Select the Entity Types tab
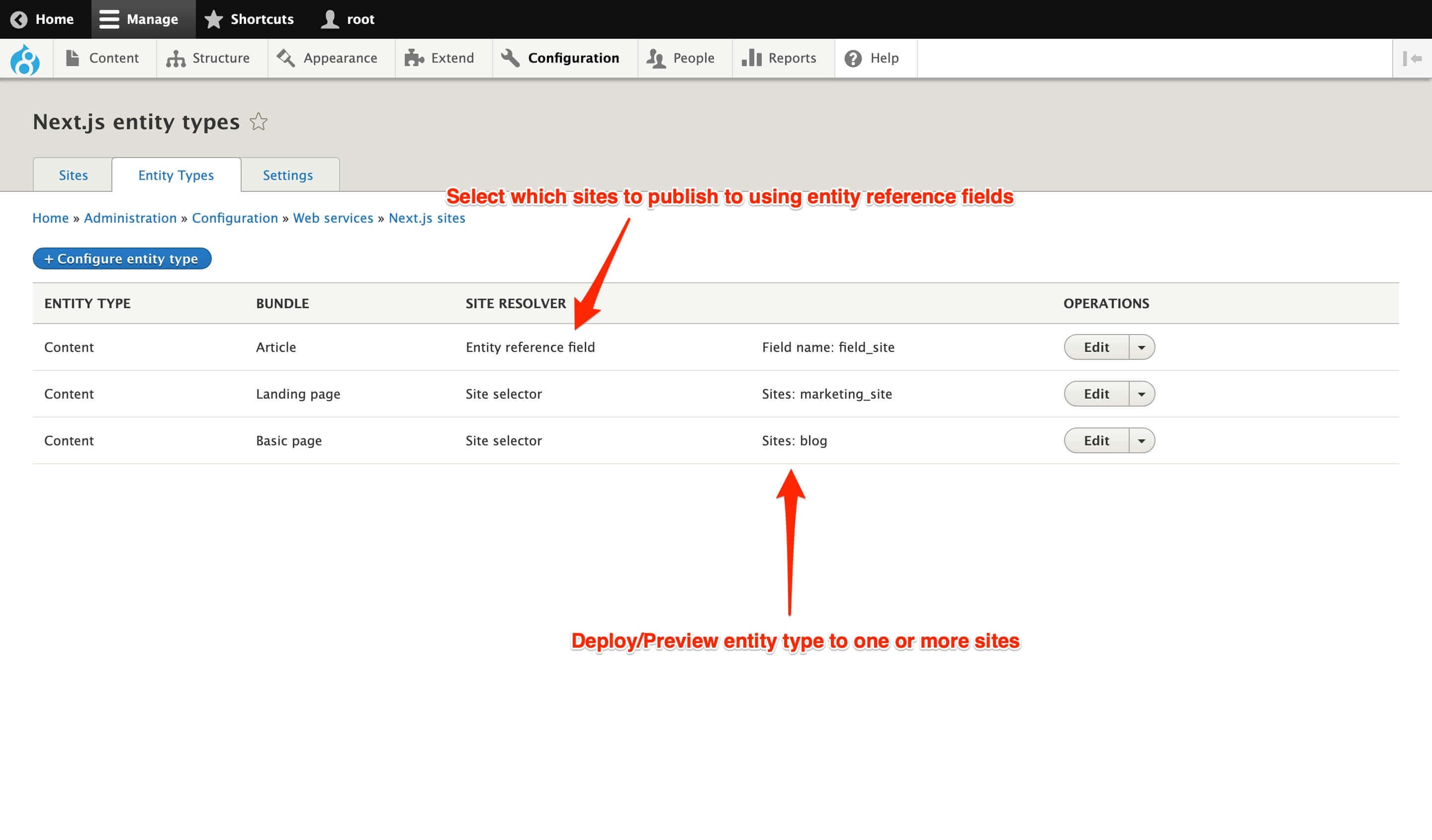Screen dimensions: 1432x840 tap(176, 175)
